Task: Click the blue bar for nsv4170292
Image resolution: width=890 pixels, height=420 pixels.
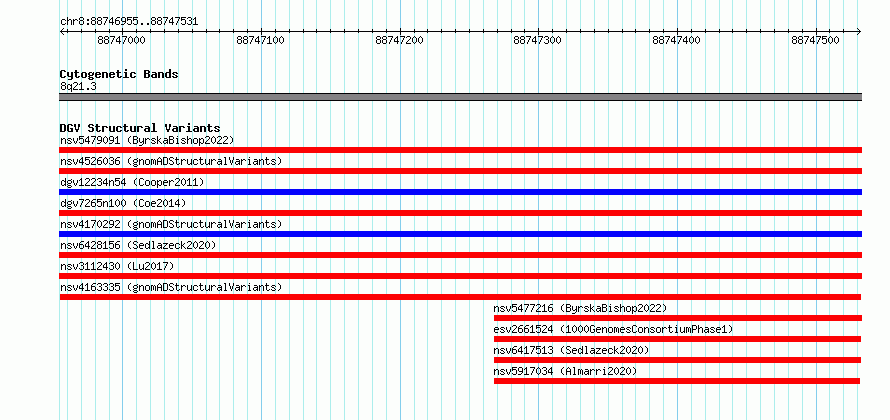Action: click(x=460, y=234)
